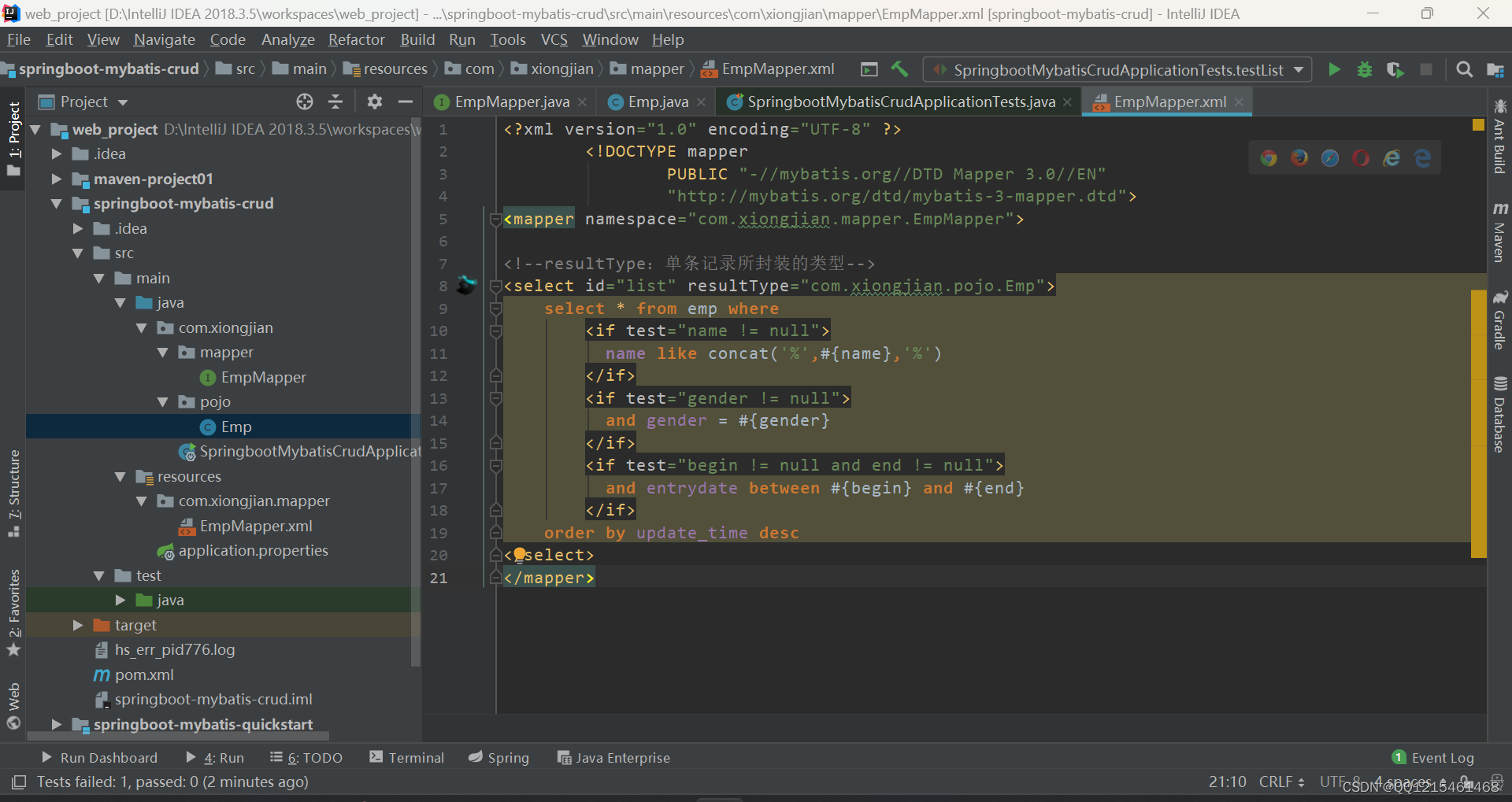Open XML preview in Internet Explorer
Viewport: 1512px width, 802px height.
tap(1392, 158)
